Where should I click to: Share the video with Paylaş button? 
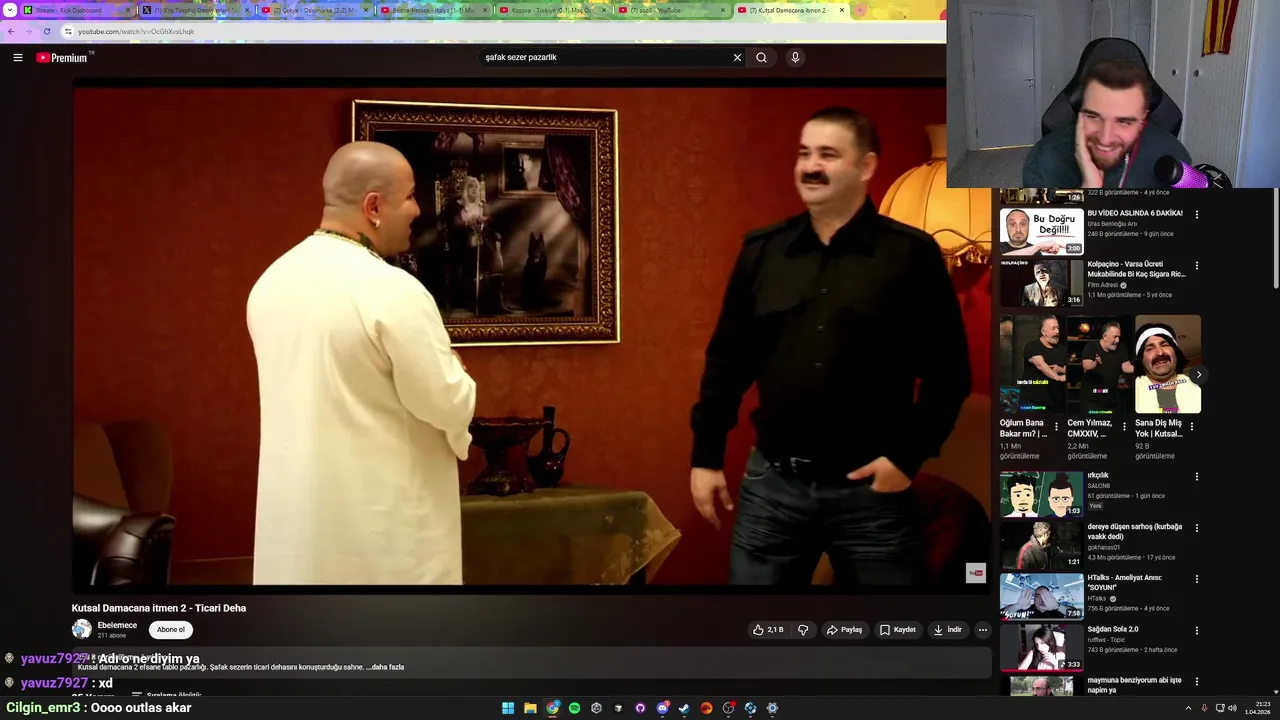844,630
